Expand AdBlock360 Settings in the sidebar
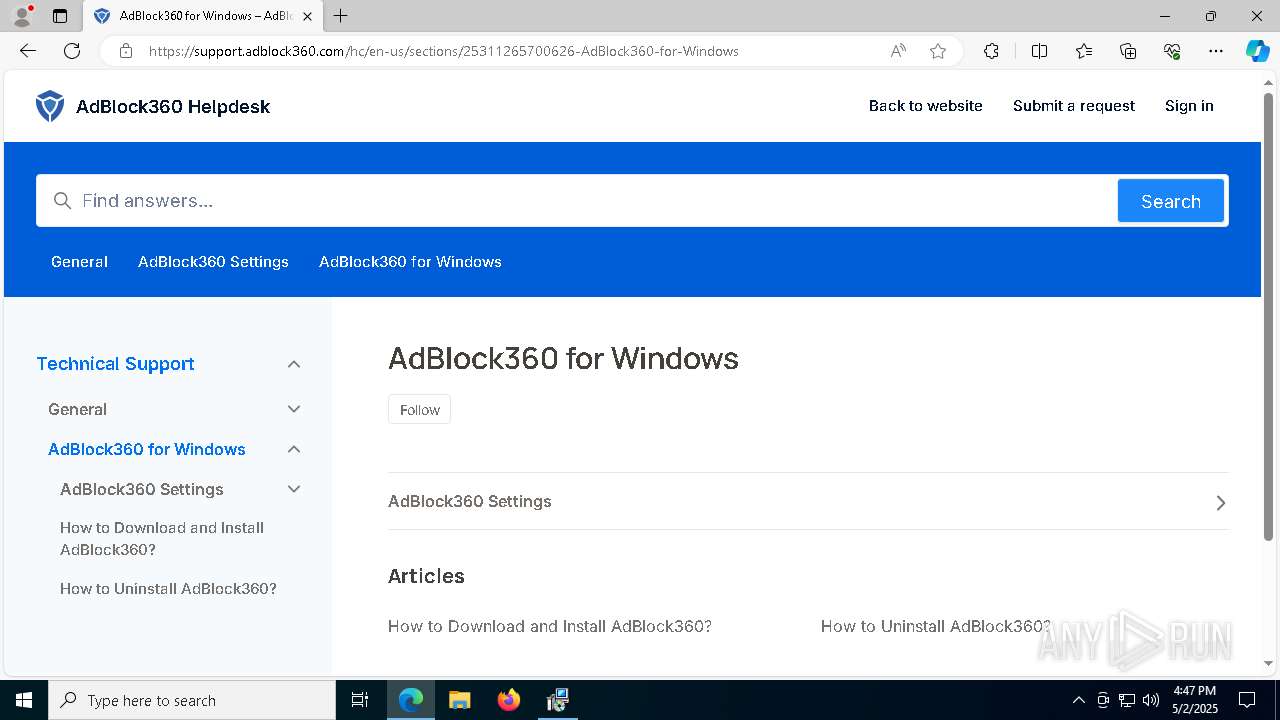 [294, 489]
